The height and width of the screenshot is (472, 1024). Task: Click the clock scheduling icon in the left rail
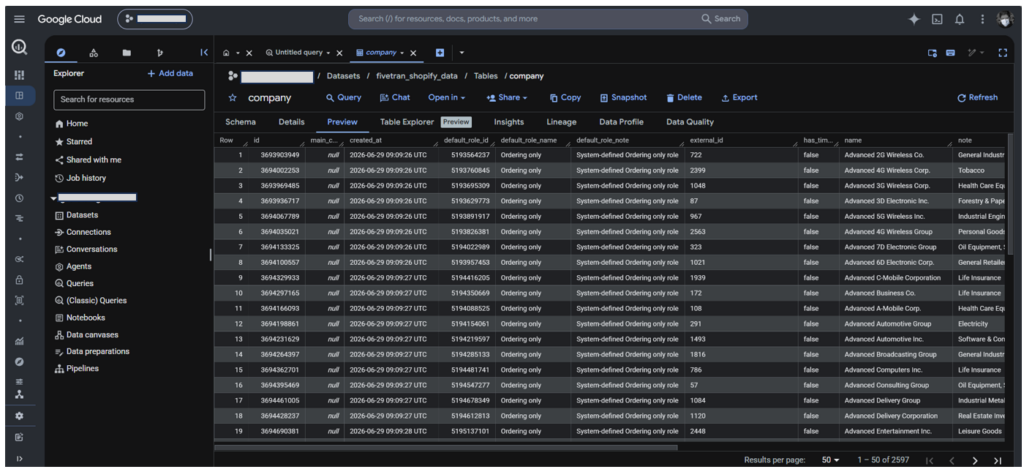(x=20, y=198)
